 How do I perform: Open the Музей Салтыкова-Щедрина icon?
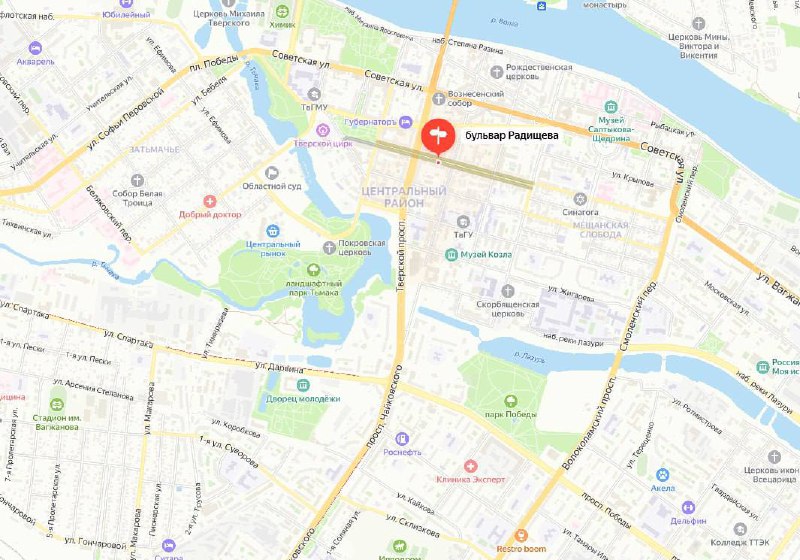(611, 108)
